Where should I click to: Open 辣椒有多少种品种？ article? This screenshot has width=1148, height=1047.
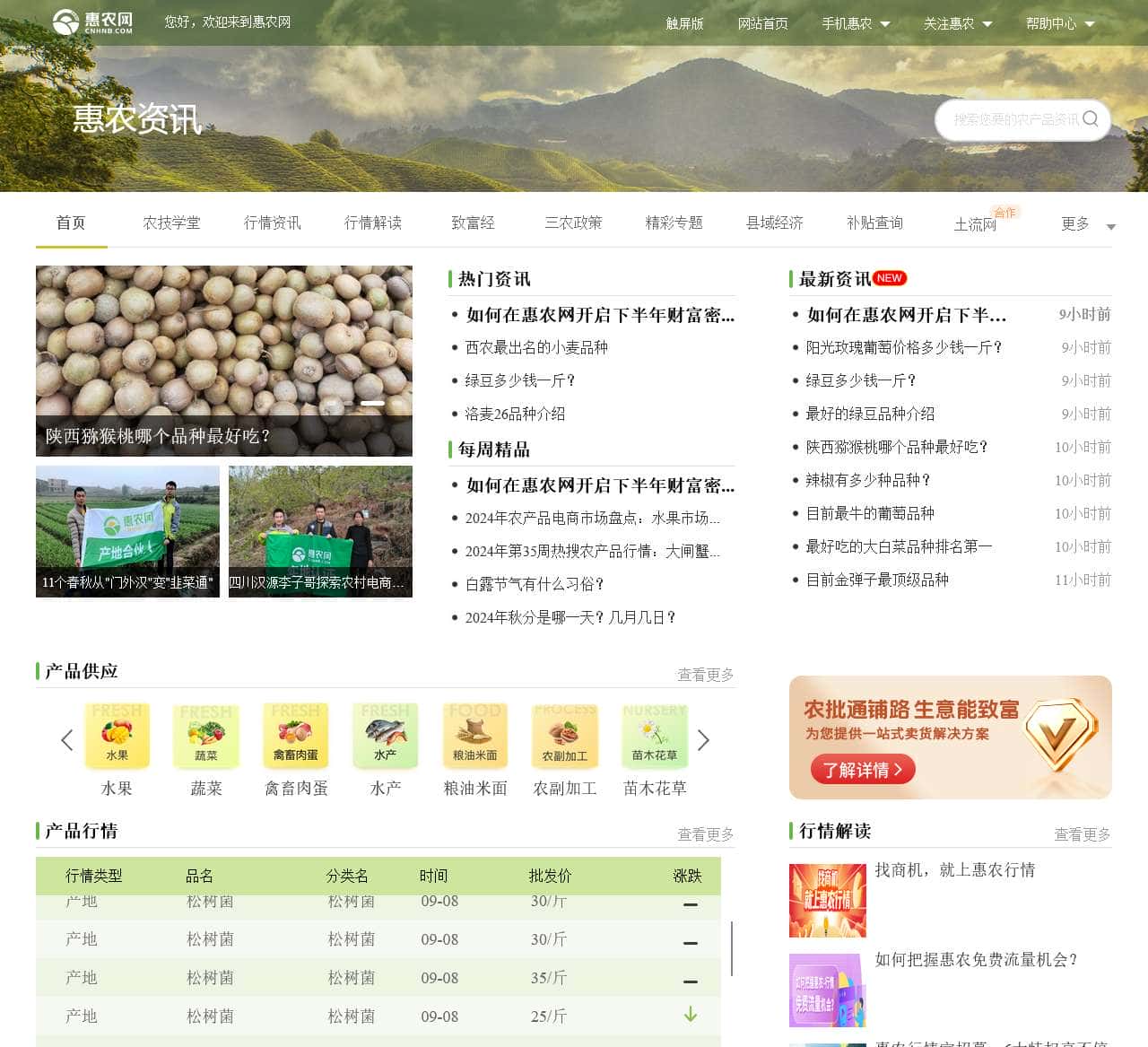[868, 480]
